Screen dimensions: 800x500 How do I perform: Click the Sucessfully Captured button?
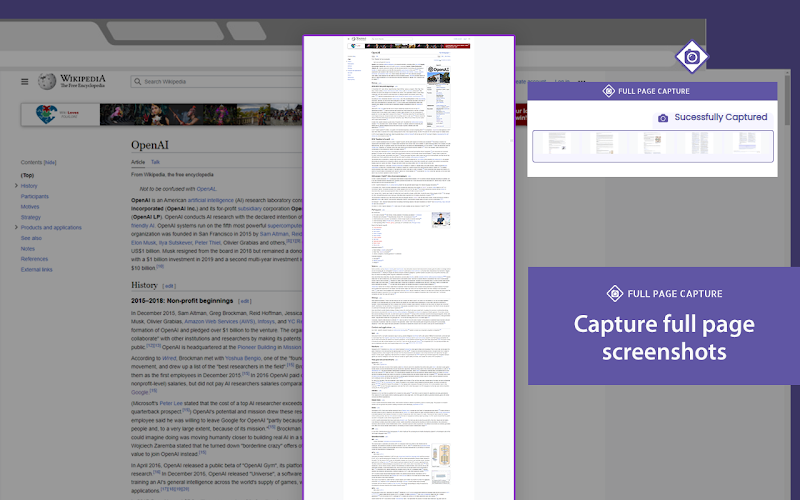click(x=713, y=117)
